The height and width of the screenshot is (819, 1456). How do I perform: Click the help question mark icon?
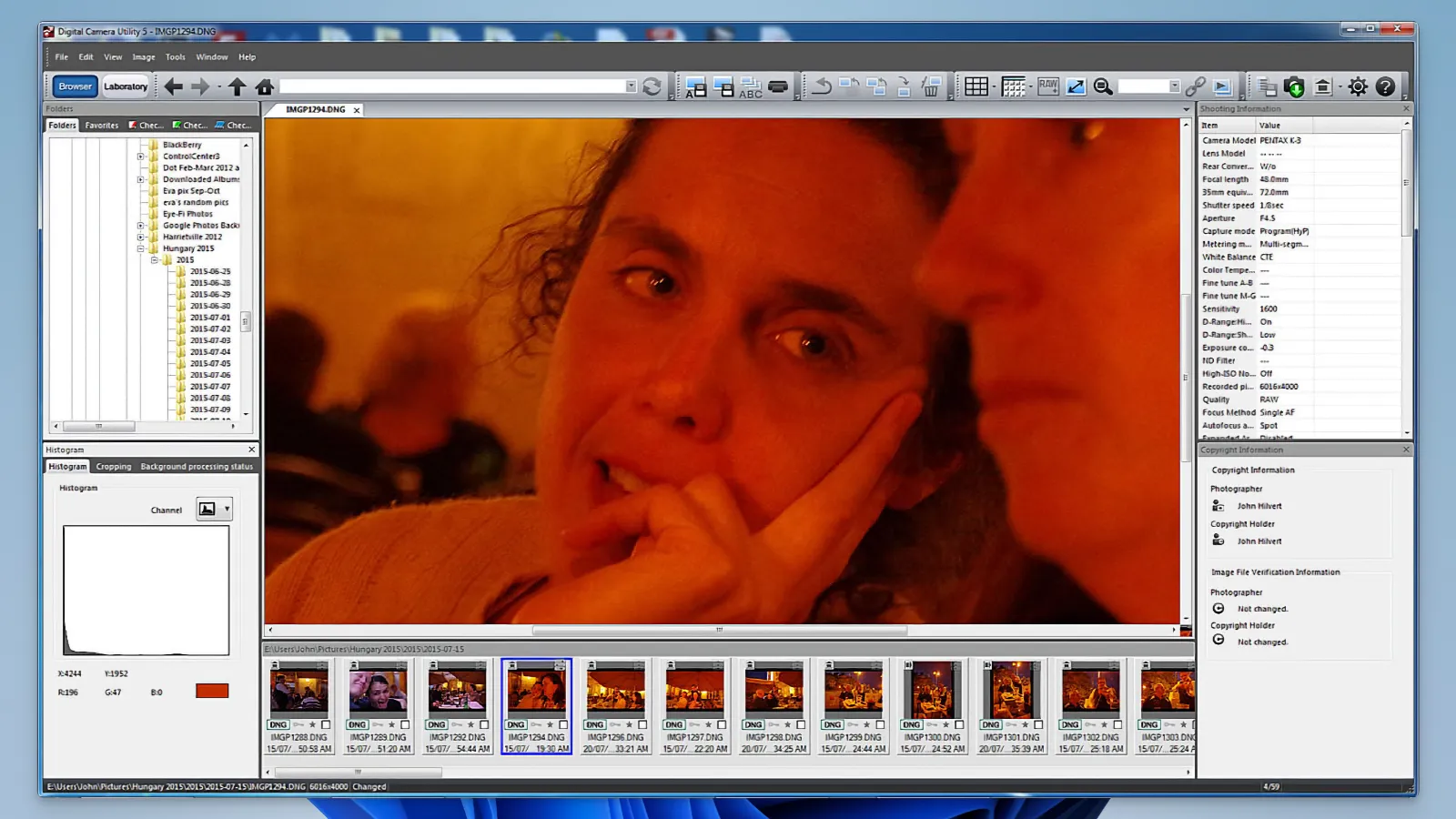point(1385,87)
